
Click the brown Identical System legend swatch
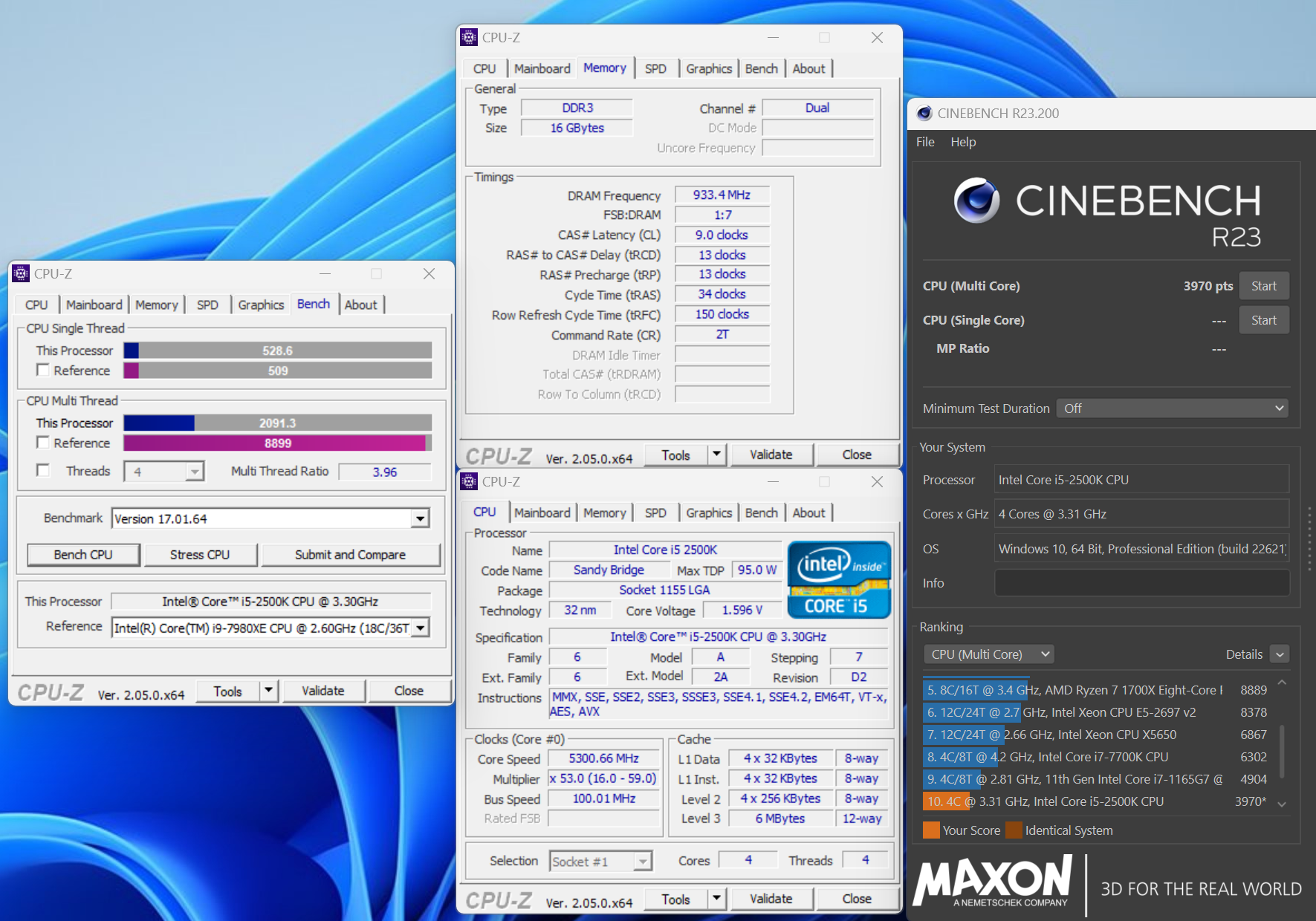(1014, 830)
